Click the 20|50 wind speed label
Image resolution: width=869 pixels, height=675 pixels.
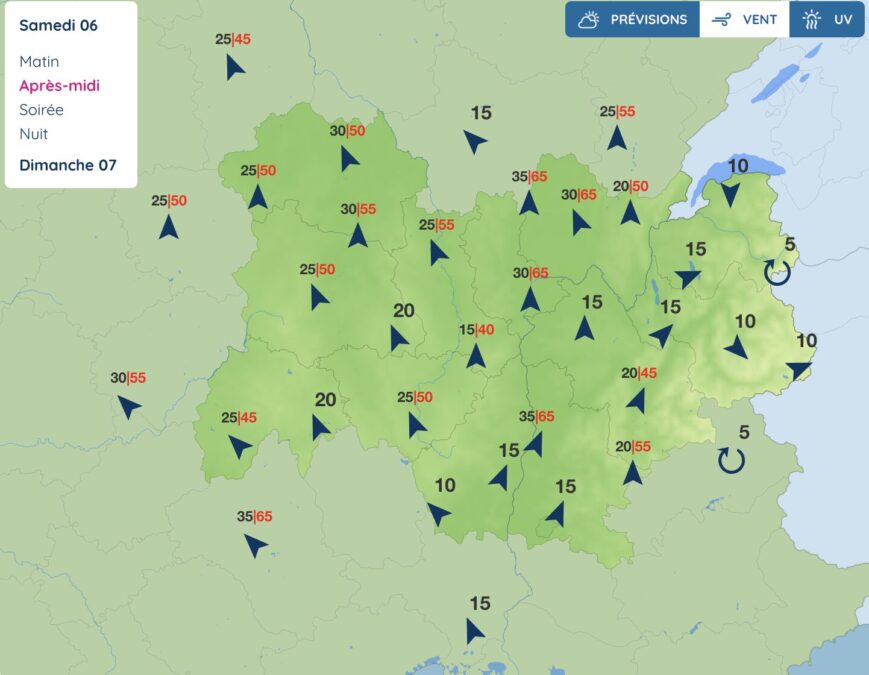click(x=630, y=186)
